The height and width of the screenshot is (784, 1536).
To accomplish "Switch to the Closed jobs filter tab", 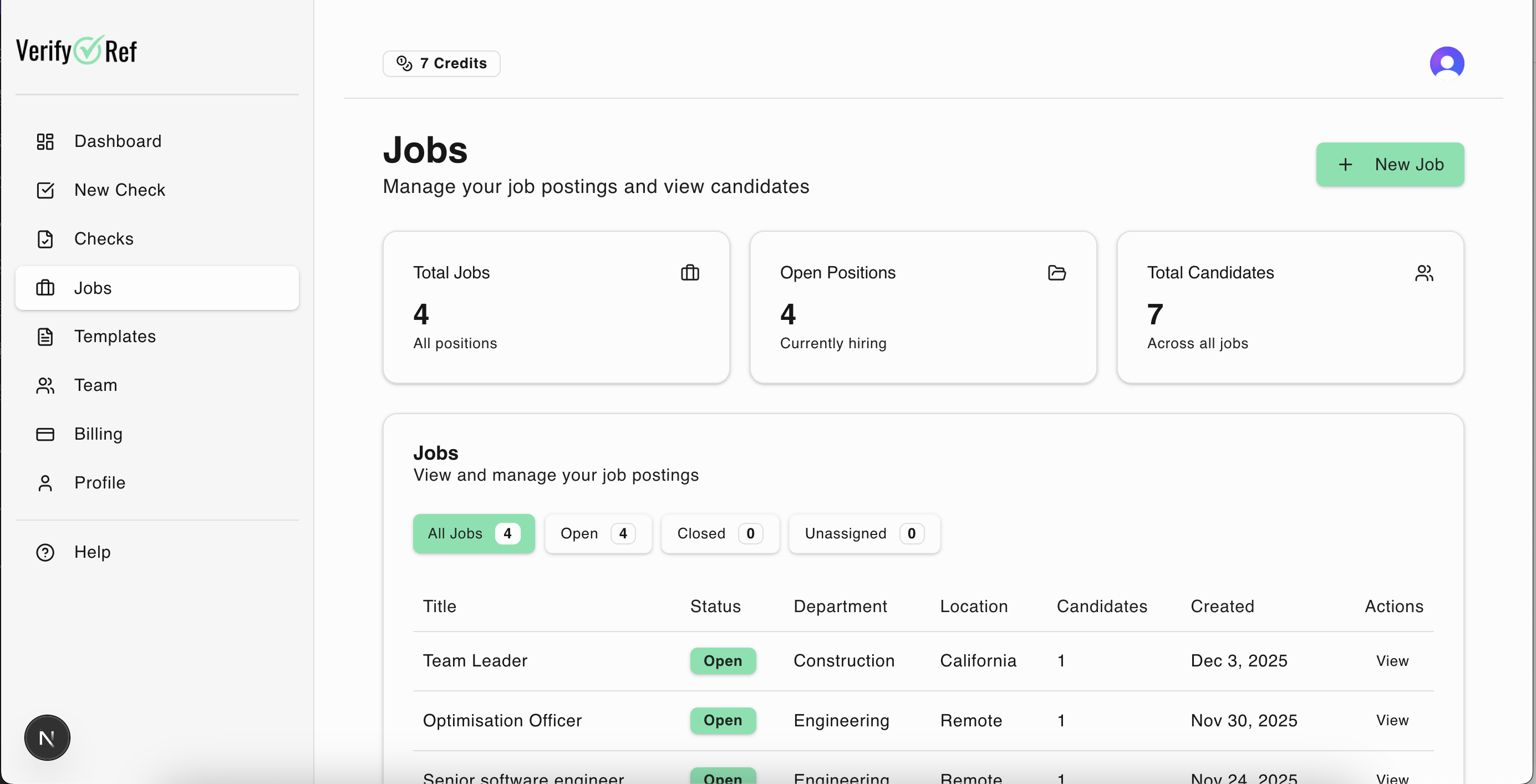I will click(x=719, y=533).
